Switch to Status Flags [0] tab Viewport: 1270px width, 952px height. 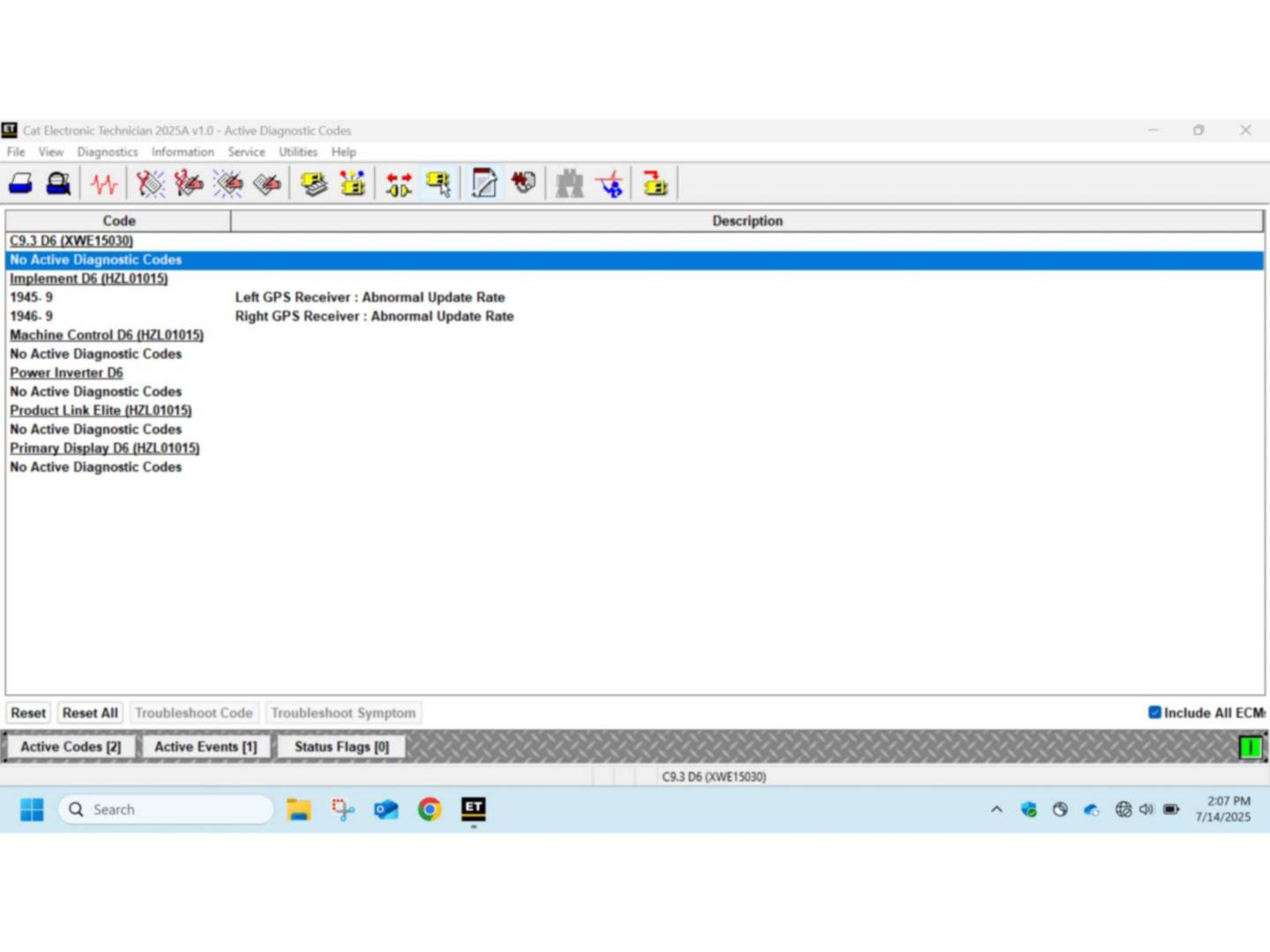[x=341, y=747]
